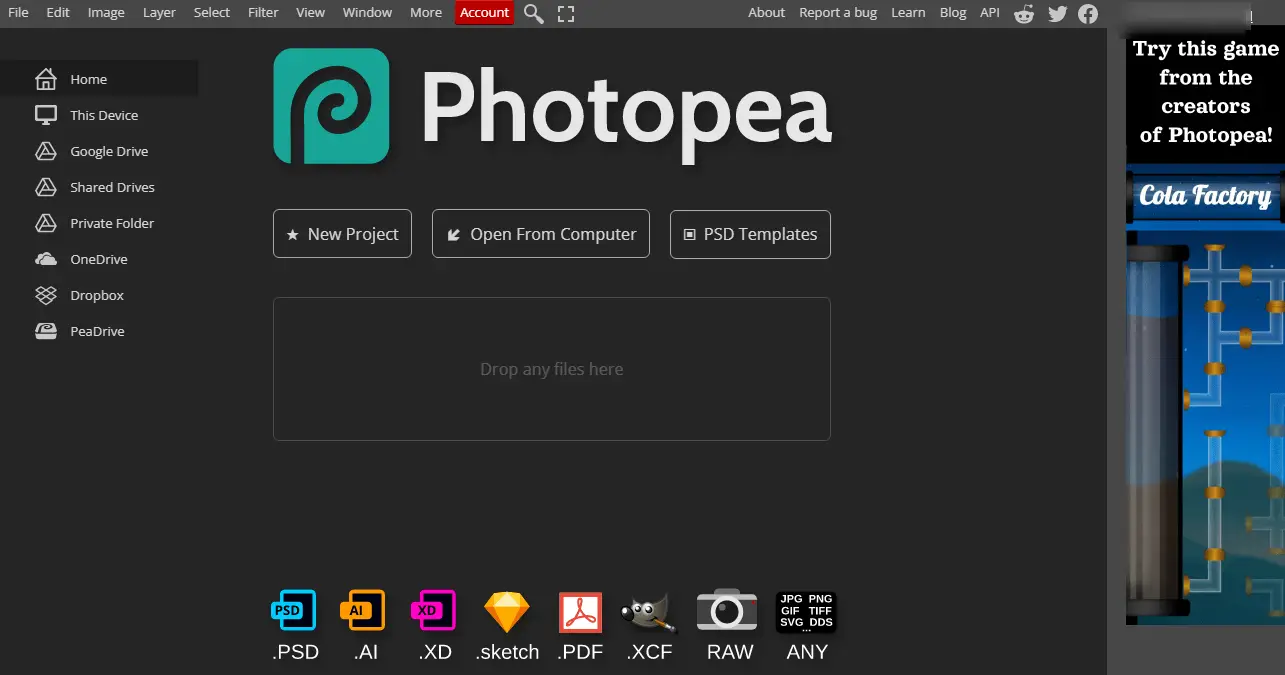Click the New Project button
This screenshot has width=1285, height=675.
coord(342,234)
